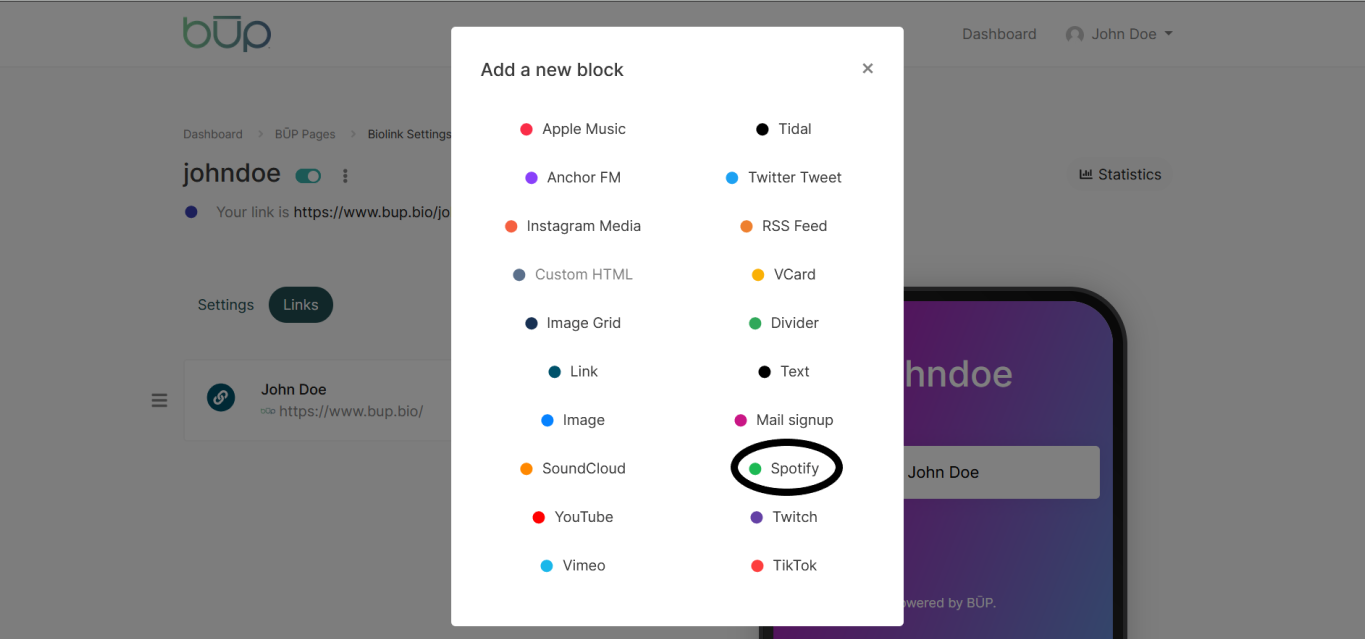This screenshot has height=639, width=1365.
Task: Choose the Image Grid block
Action: (x=573, y=323)
